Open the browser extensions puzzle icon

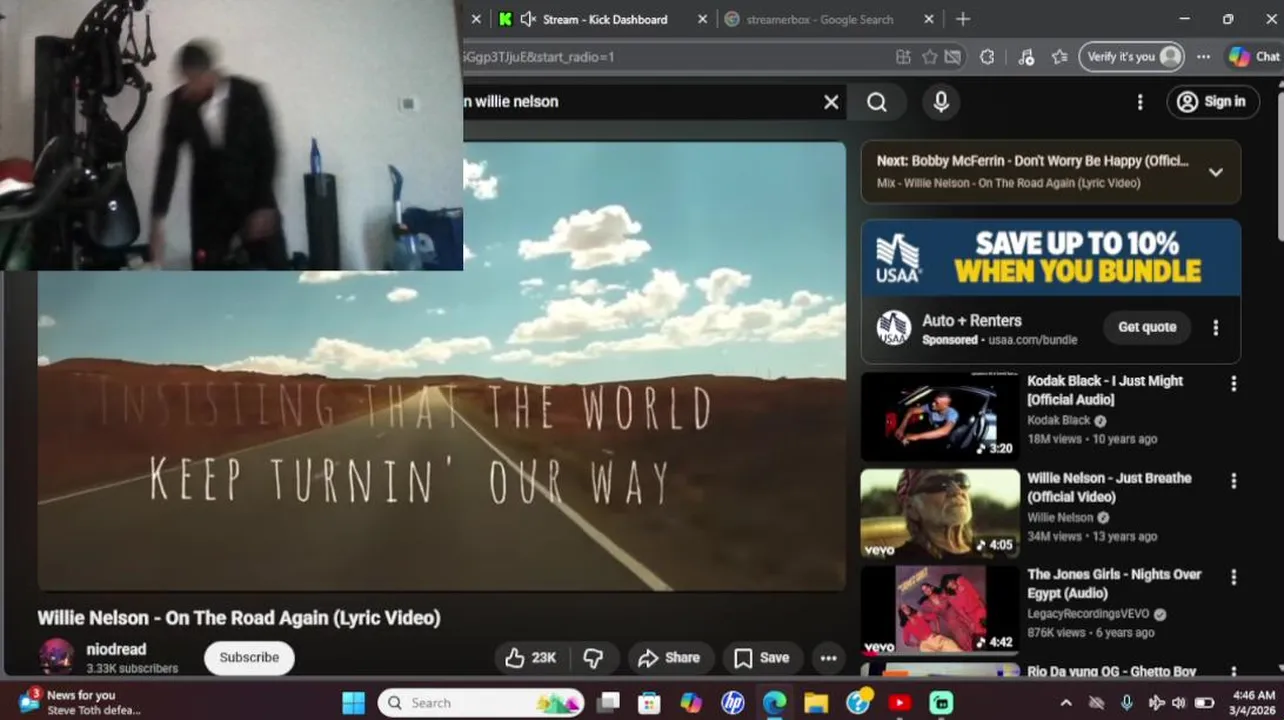point(987,57)
